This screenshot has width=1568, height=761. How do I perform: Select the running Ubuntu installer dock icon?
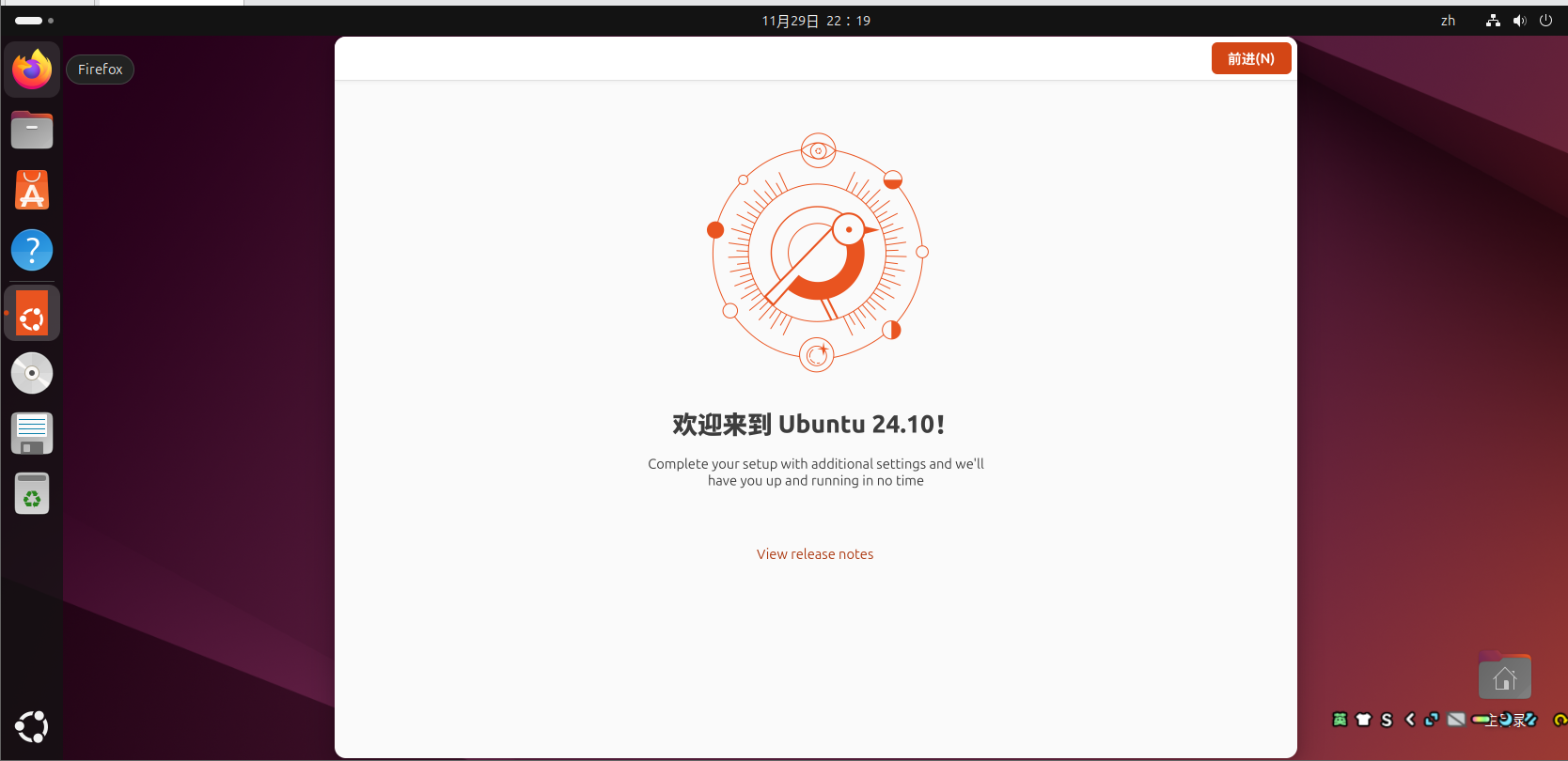point(32,313)
